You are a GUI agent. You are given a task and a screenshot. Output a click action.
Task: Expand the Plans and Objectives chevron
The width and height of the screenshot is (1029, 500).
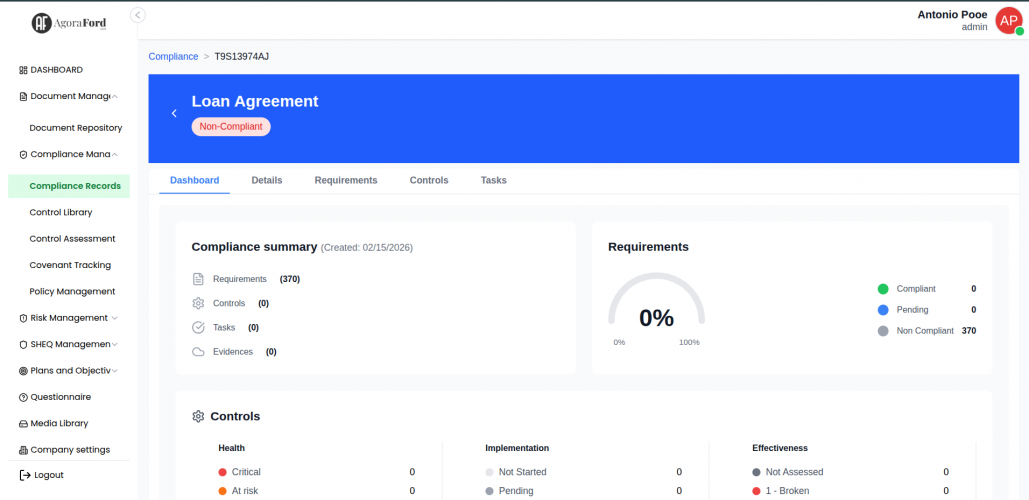pyautogui.click(x=115, y=371)
